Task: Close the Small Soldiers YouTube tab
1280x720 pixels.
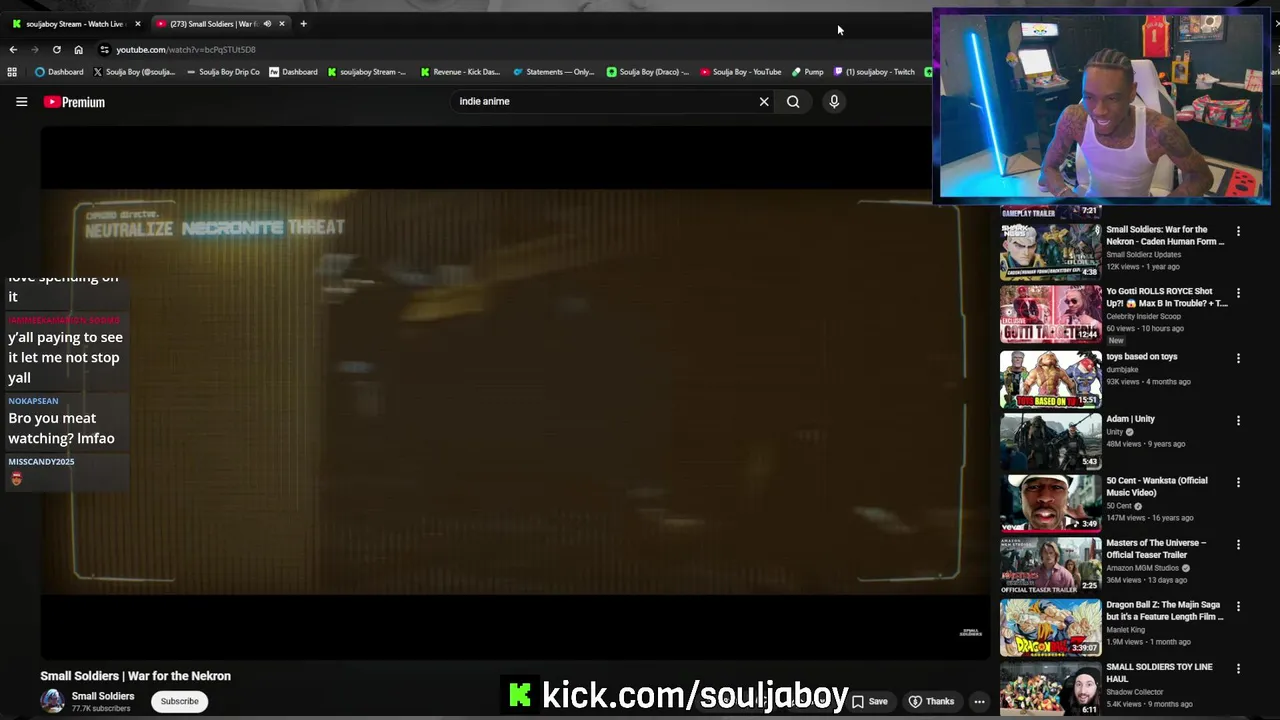Action: click(x=282, y=23)
